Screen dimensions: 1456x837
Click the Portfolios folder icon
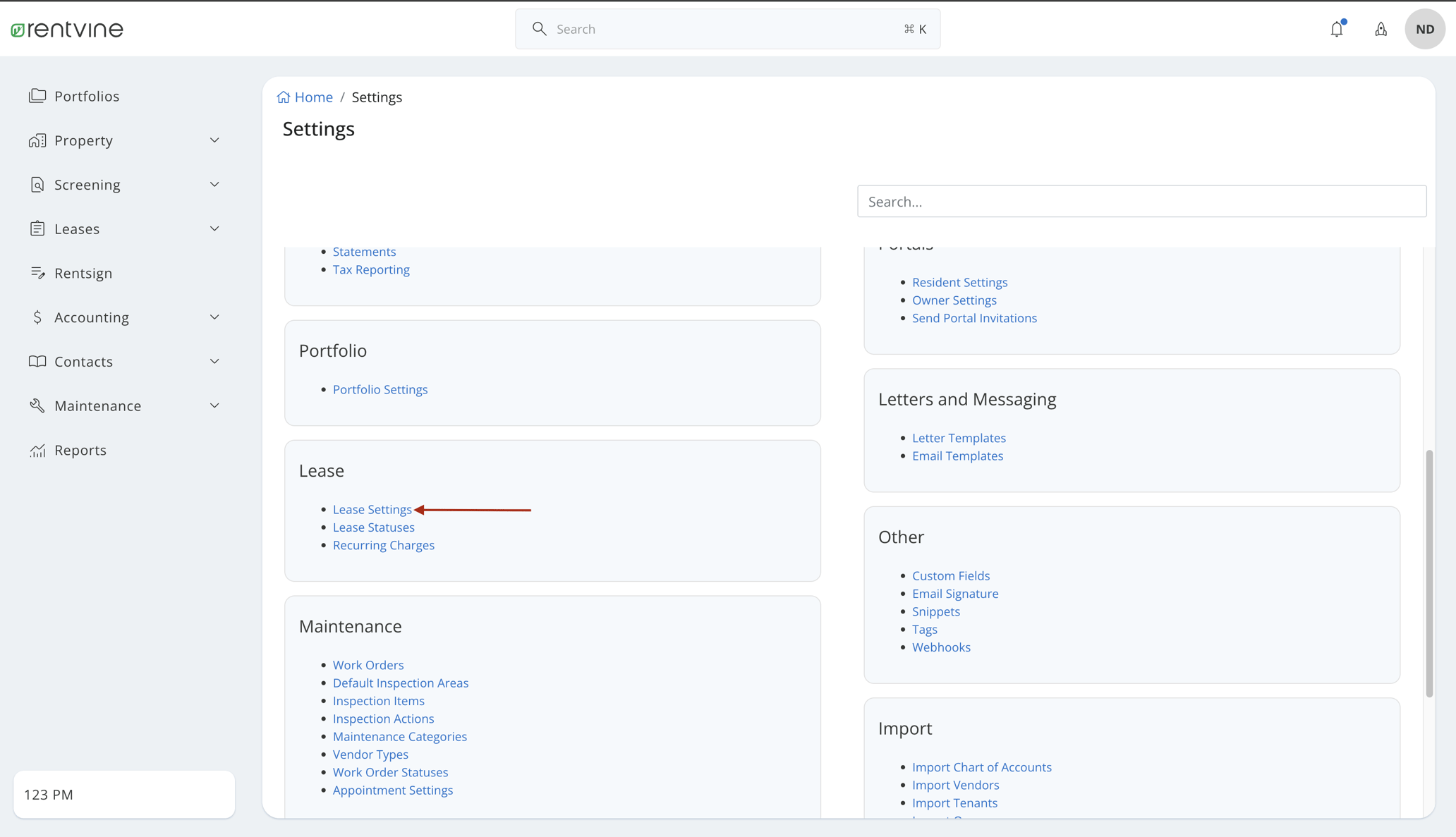[37, 96]
